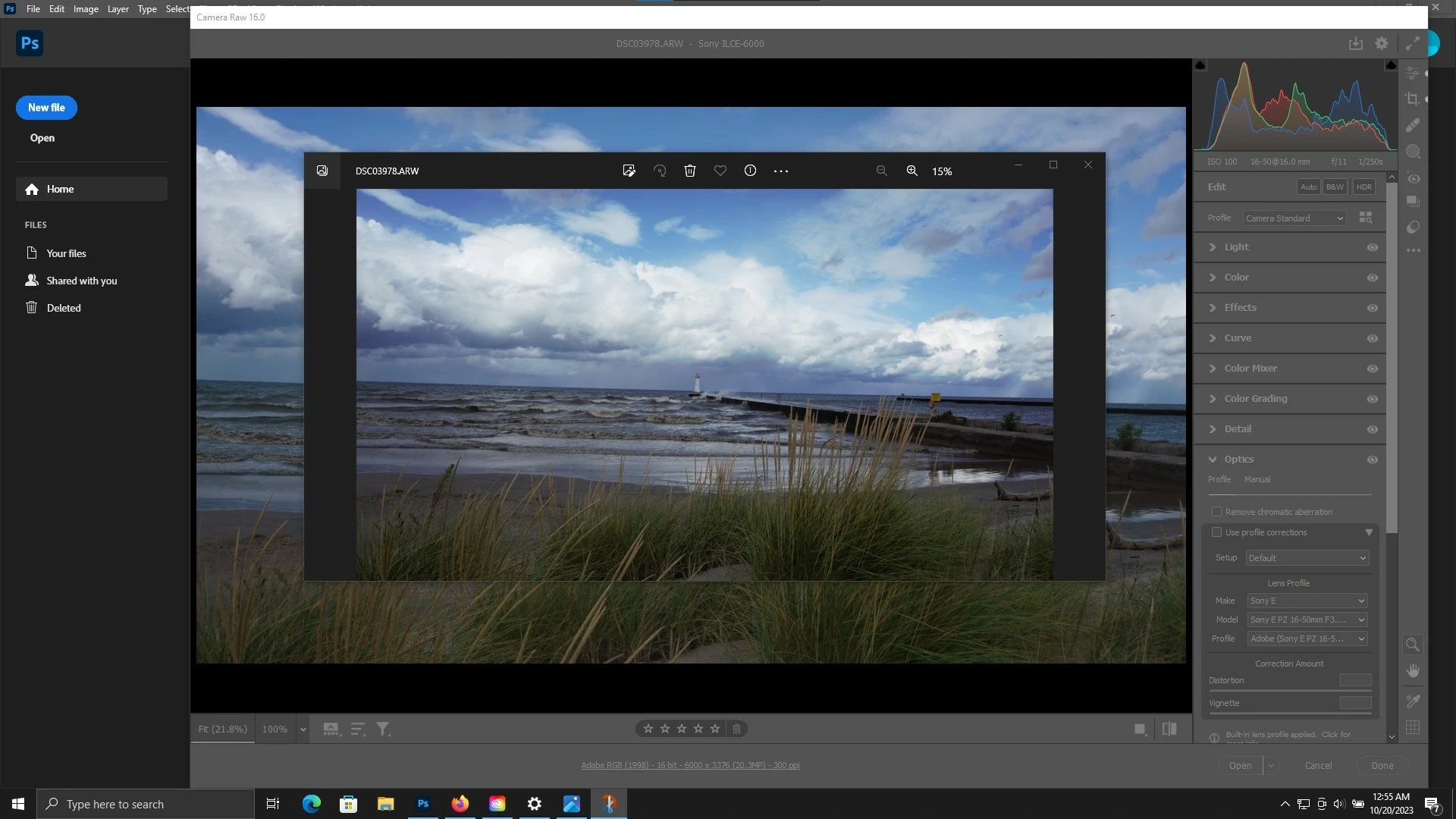The width and height of the screenshot is (1456, 819).
Task: Click the Vignette correction slider
Action: coord(1289,713)
